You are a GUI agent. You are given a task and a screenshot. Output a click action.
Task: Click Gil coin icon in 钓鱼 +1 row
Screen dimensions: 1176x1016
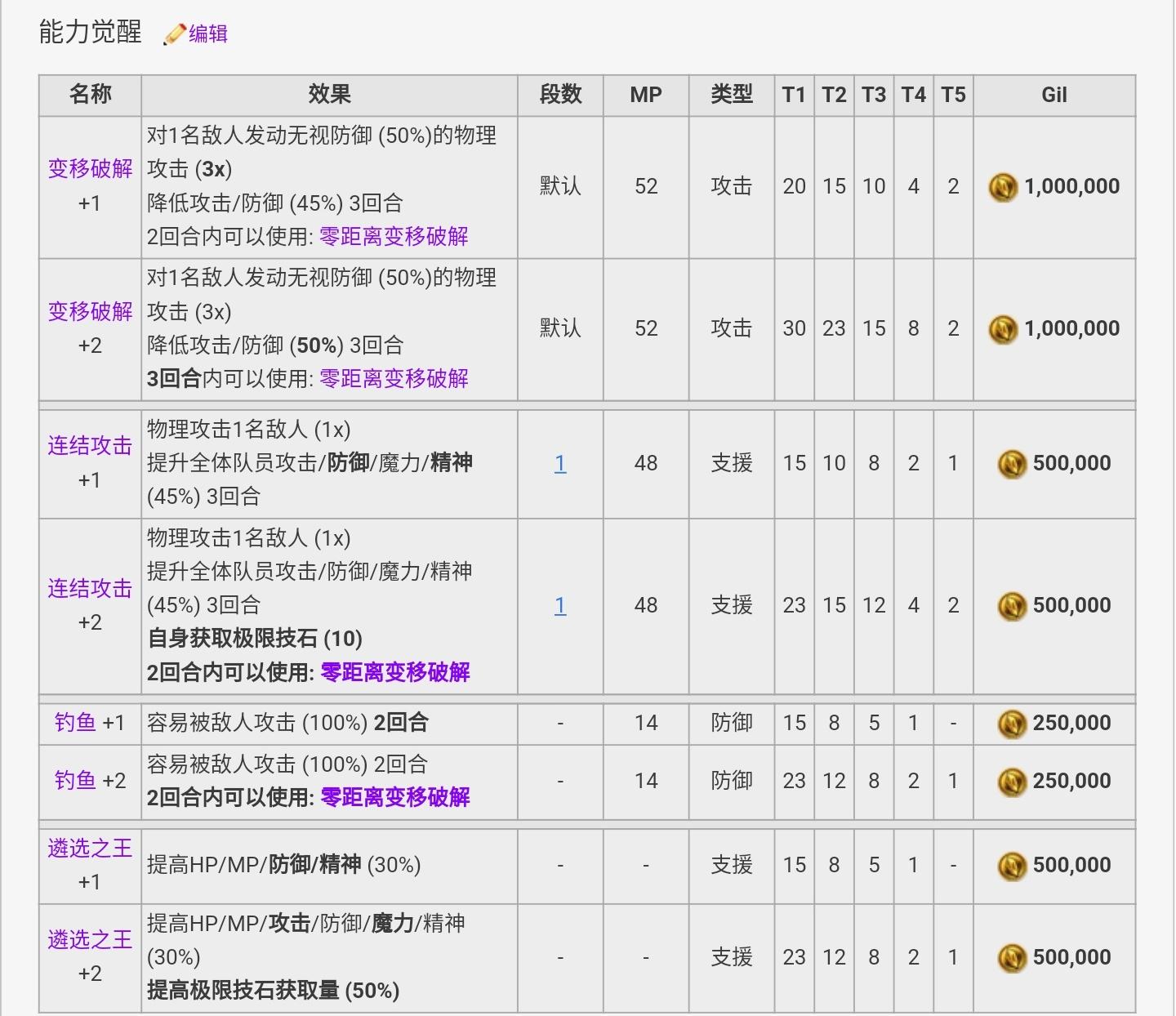[x=1012, y=724]
